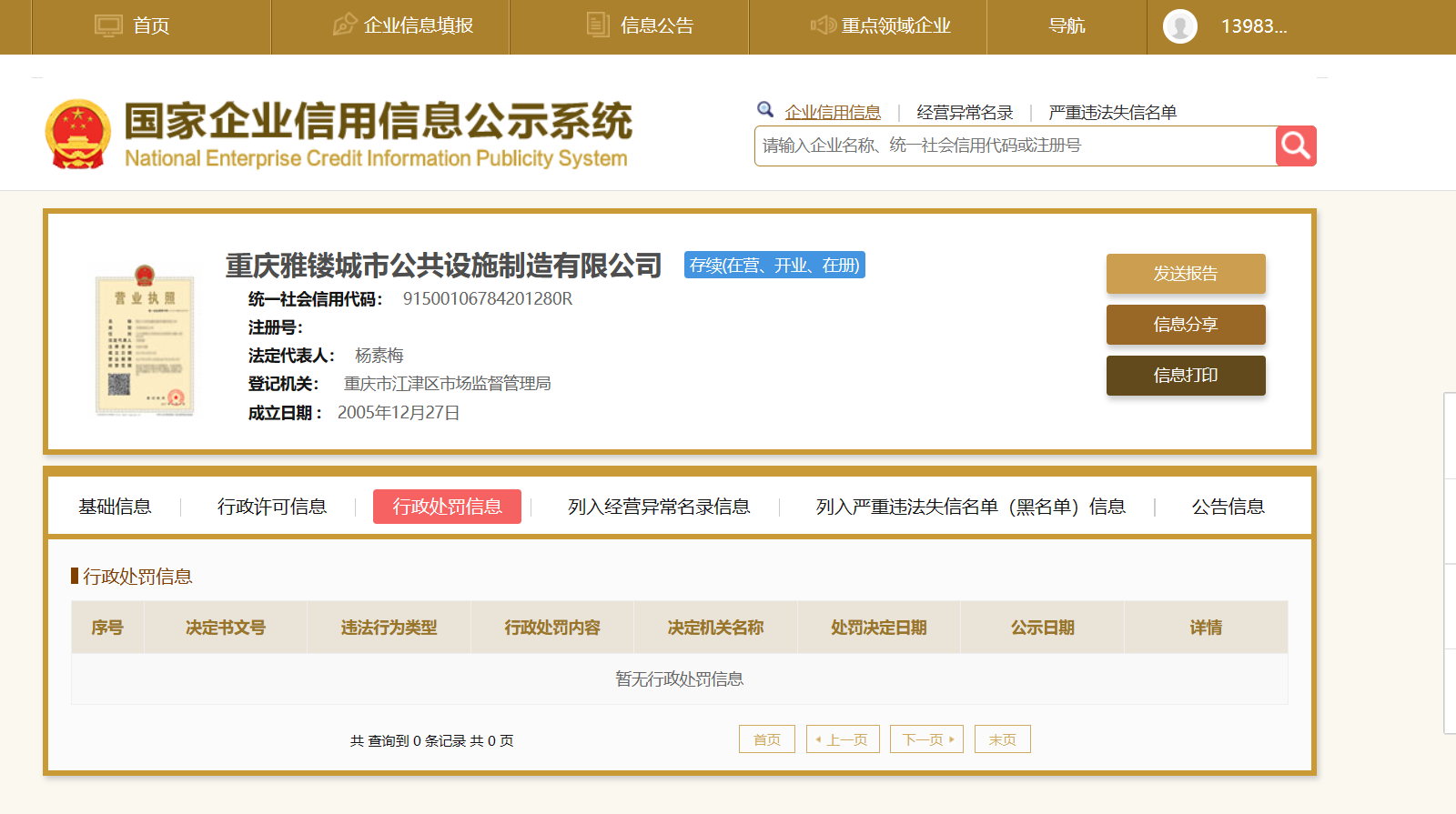Click the 发送报告 button
Screen dimensions: 1456x814
[x=1186, y=274]
